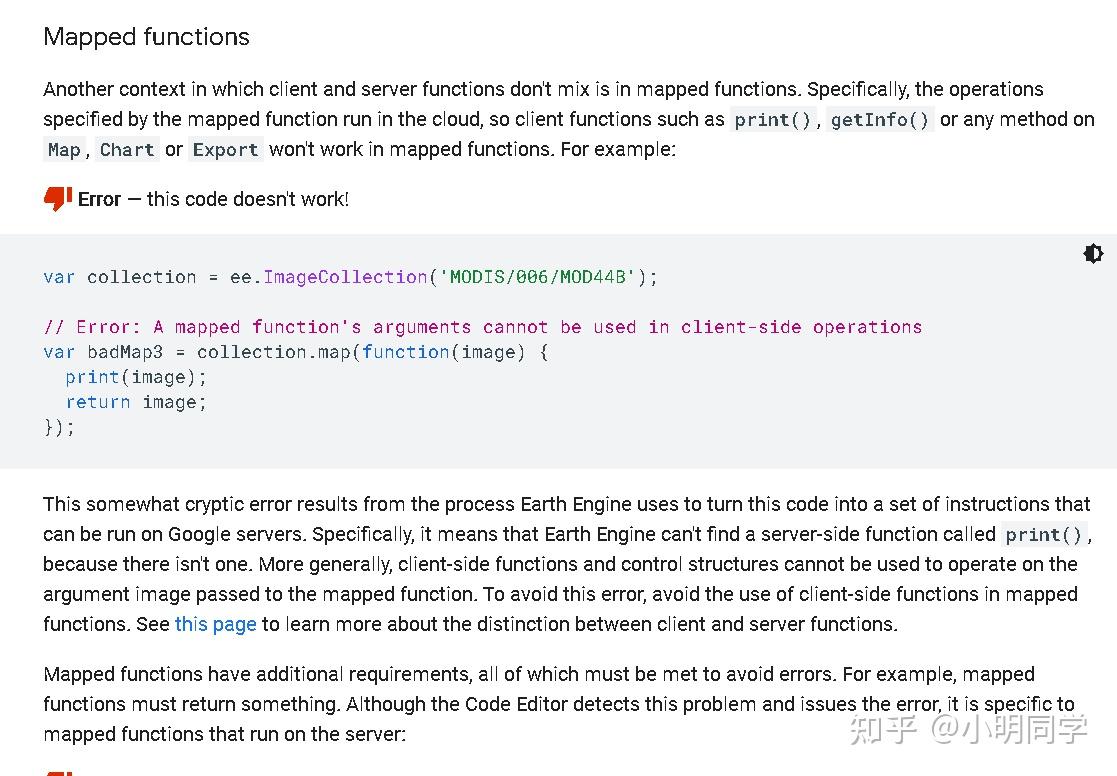Click the 'MODIS/006/MOD44B' string in the code
Screen dimensions: 1117x776
pos(537,277)
